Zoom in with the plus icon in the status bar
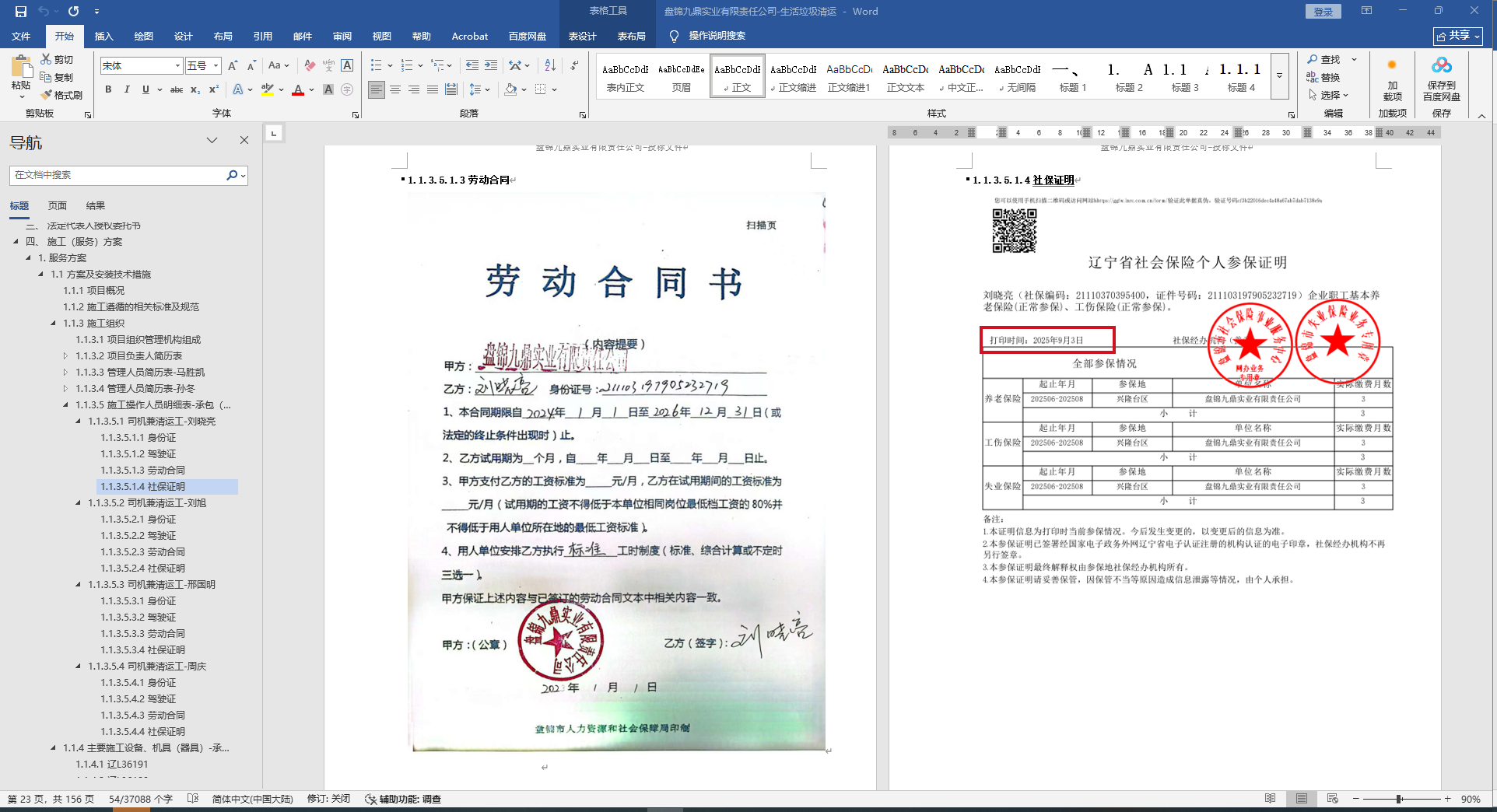The width and height of the screenshot is (1497, 812). [1447, 799]
